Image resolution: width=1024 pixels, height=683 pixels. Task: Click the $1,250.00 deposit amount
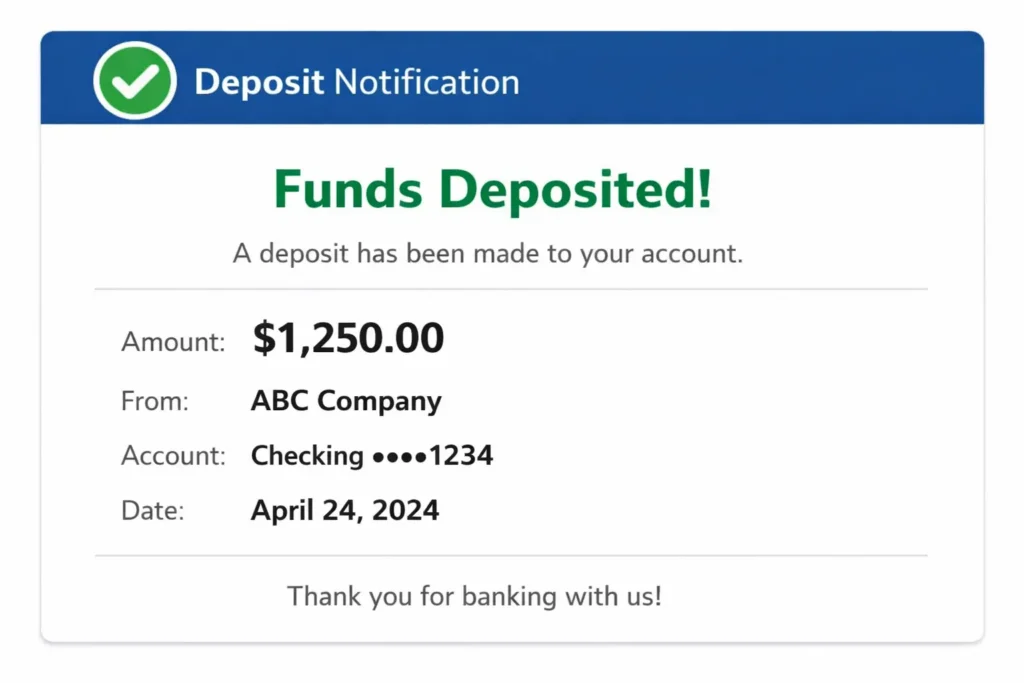point(348,339)
